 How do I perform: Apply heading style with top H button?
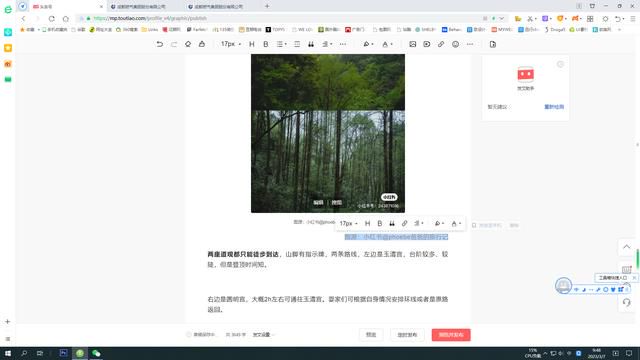252,44
